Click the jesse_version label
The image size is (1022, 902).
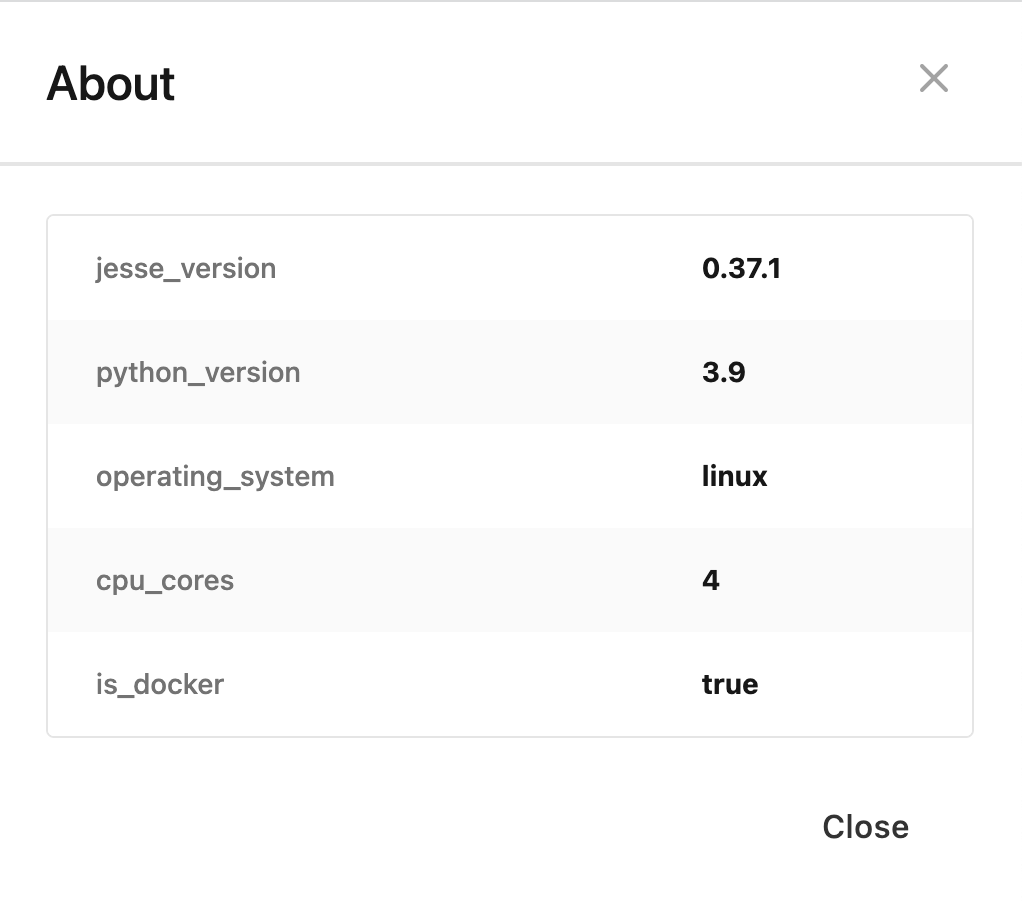(x=185, y=268)
